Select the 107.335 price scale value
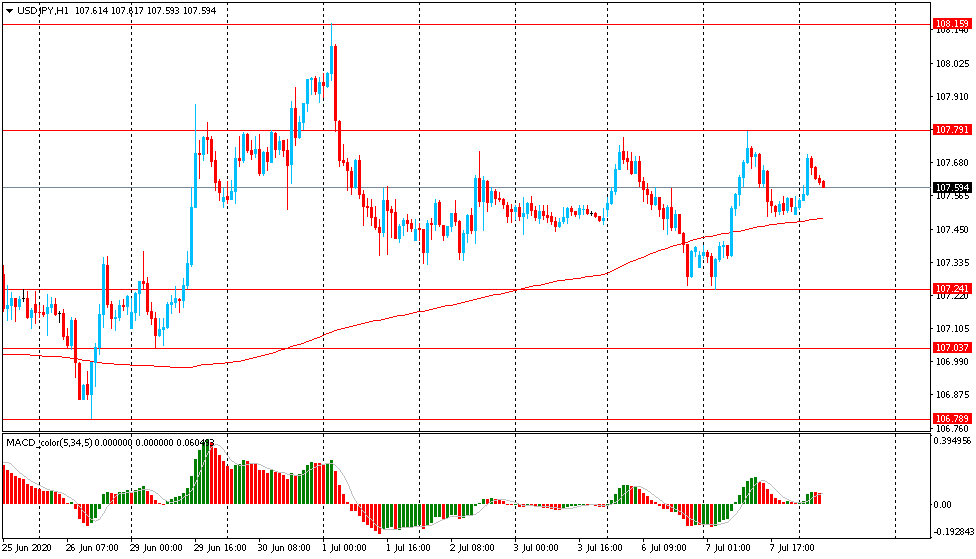This screenshot has height=559, width=976. [x=952, y=263]
